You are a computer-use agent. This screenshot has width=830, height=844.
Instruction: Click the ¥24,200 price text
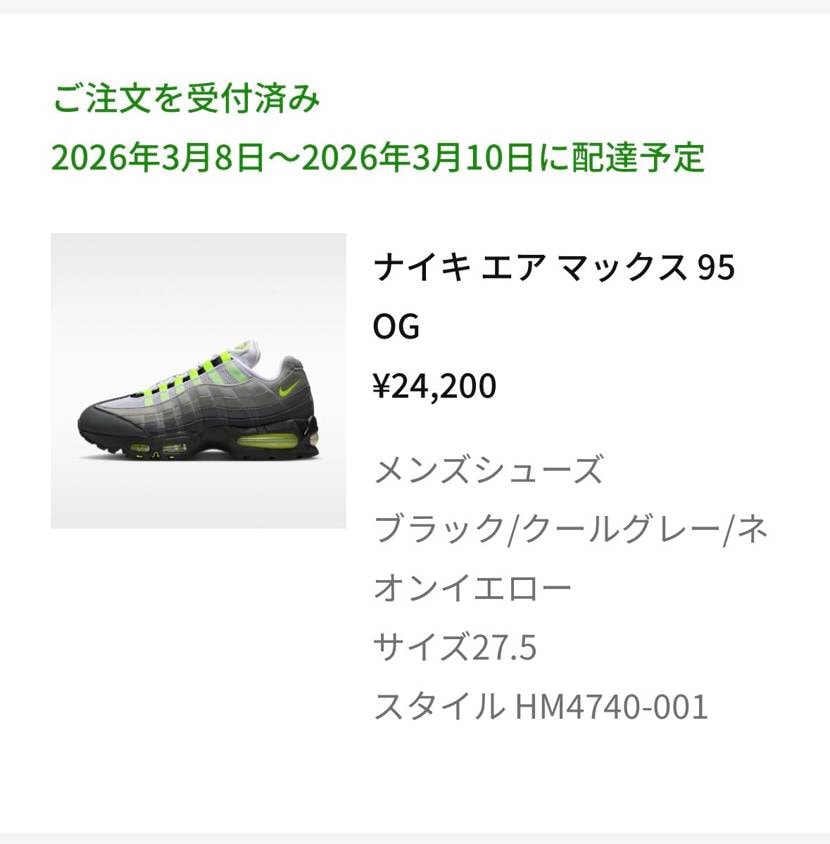point(434,385)
